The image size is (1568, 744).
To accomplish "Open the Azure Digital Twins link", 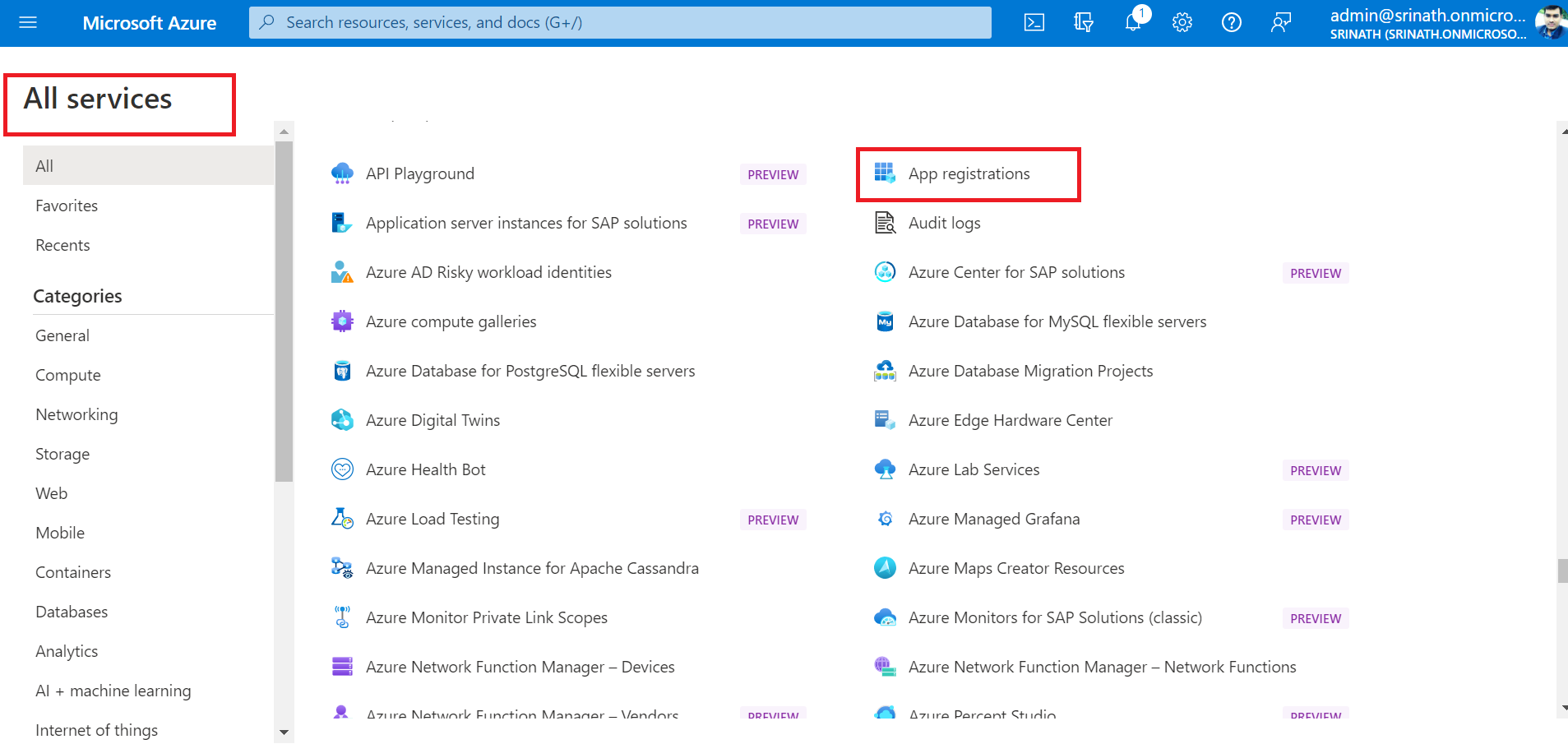I will click(432, 420).
